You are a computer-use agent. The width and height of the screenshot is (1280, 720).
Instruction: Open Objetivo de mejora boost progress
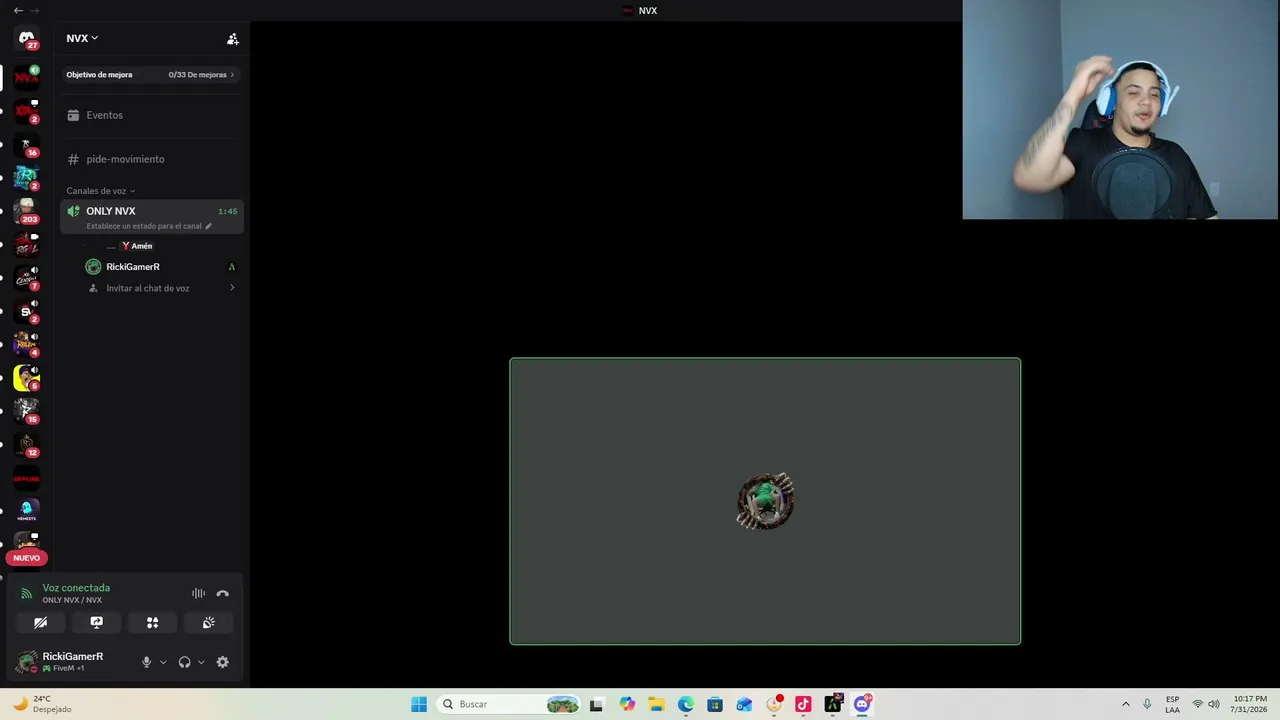(x=150, y=75)
